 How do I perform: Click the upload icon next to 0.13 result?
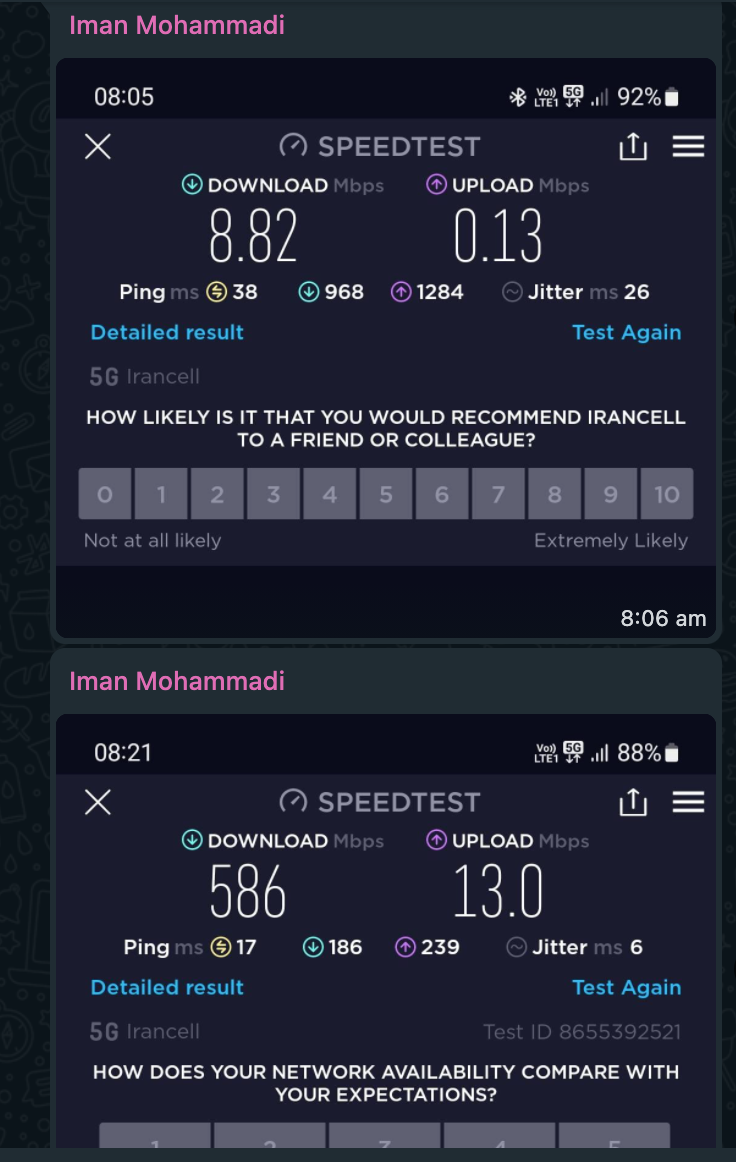coord(437,185)
